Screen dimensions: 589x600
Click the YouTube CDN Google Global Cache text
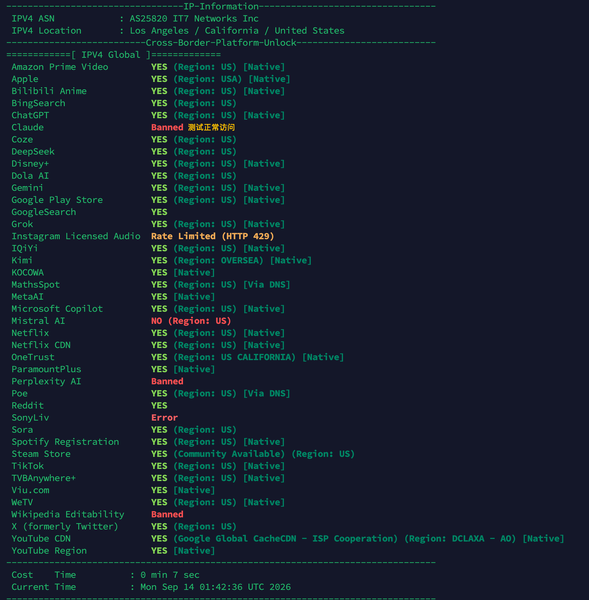coord(286,538)
